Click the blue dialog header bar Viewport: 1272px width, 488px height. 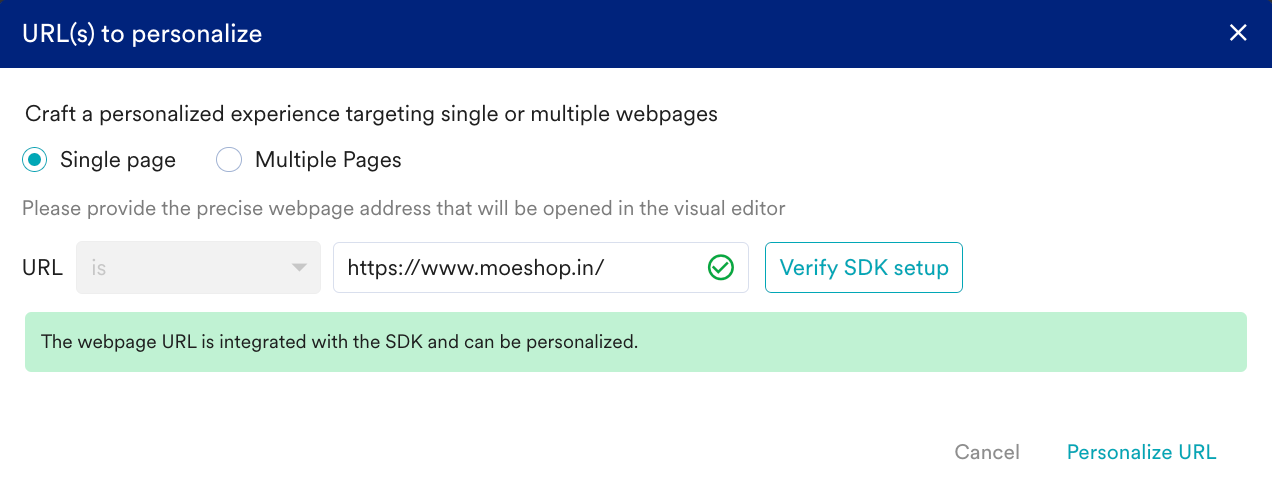point(636,34)
